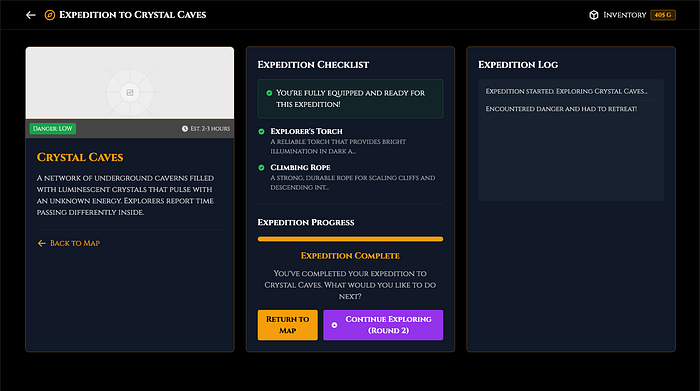Click the image placeholder icon in Crystal Caves card
This screenshot has width=700, height=391.
pyautogui.click(x=130, y=92)
